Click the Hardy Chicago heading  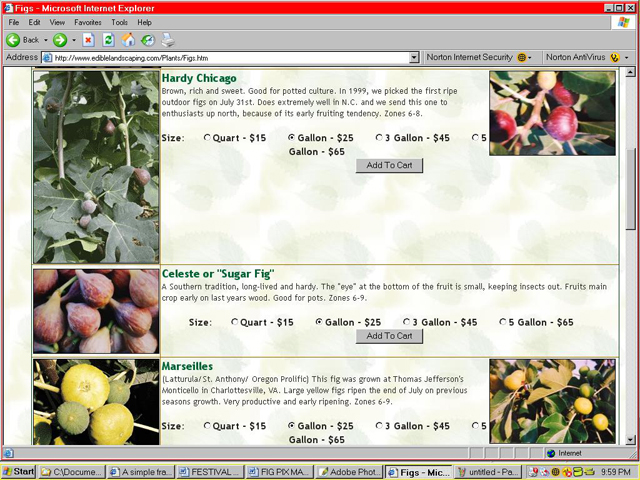(x=199, y=78)
